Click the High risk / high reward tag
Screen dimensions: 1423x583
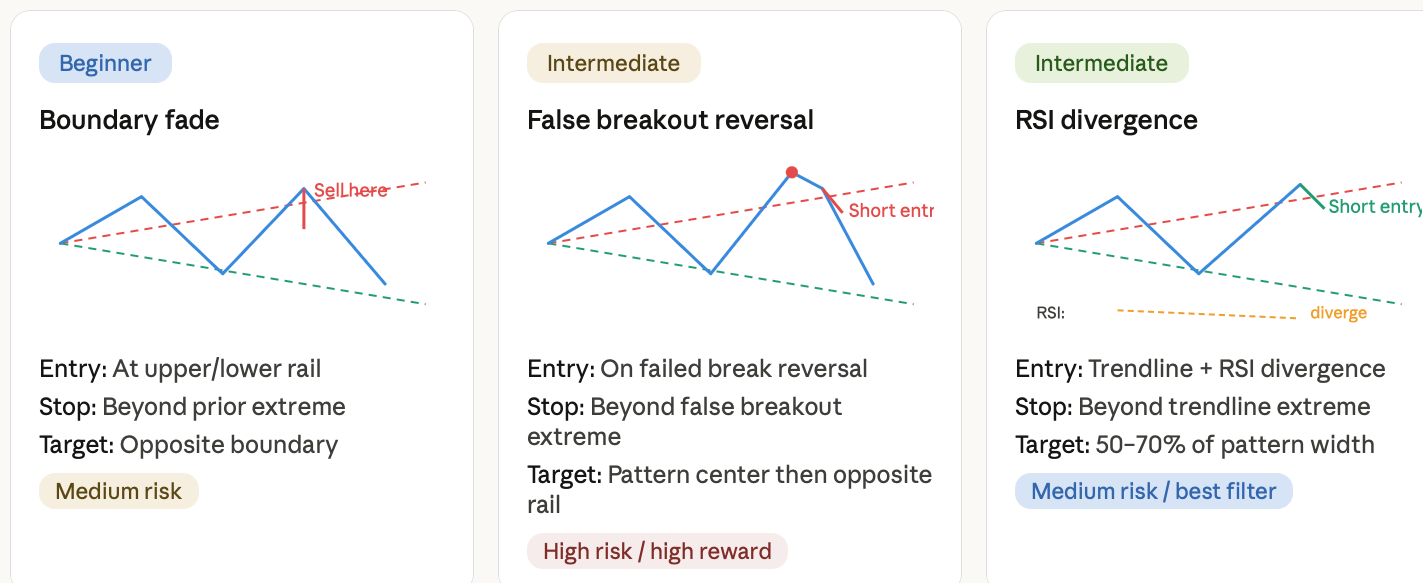tap(657, 551)
